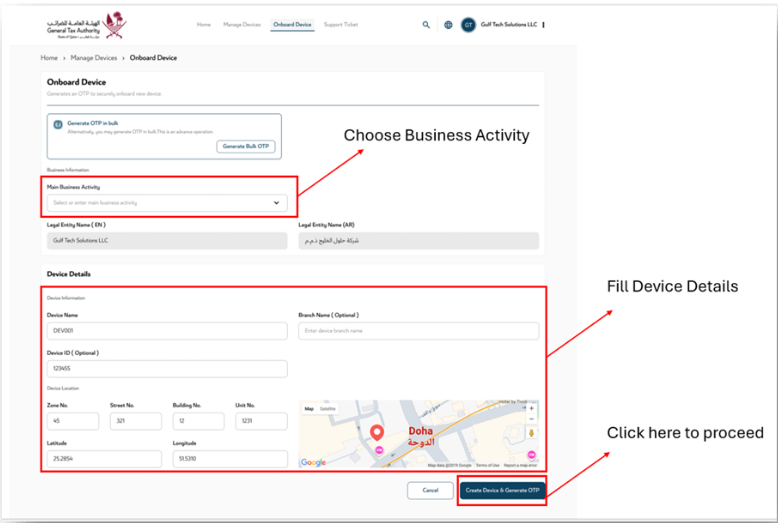Click the General Tax Authority logo
Viewport: 778px width, 524px height.
[87, 25]
